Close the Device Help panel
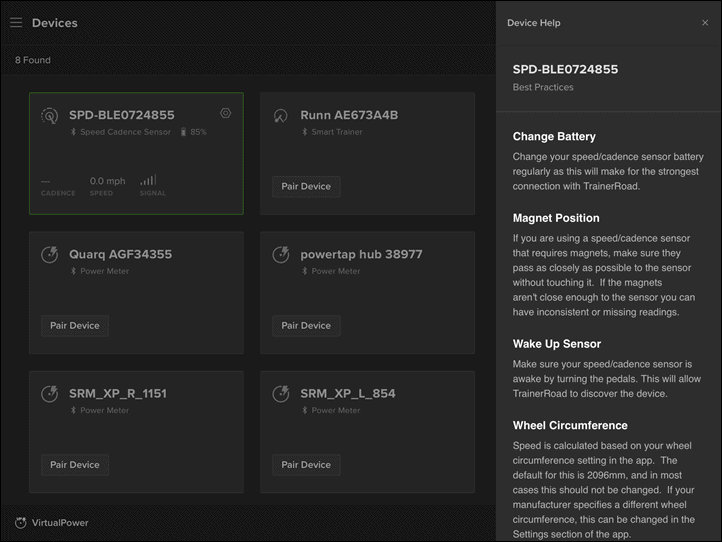The height and width of the screenshot is (542, 722). click(x=705, y=23)
